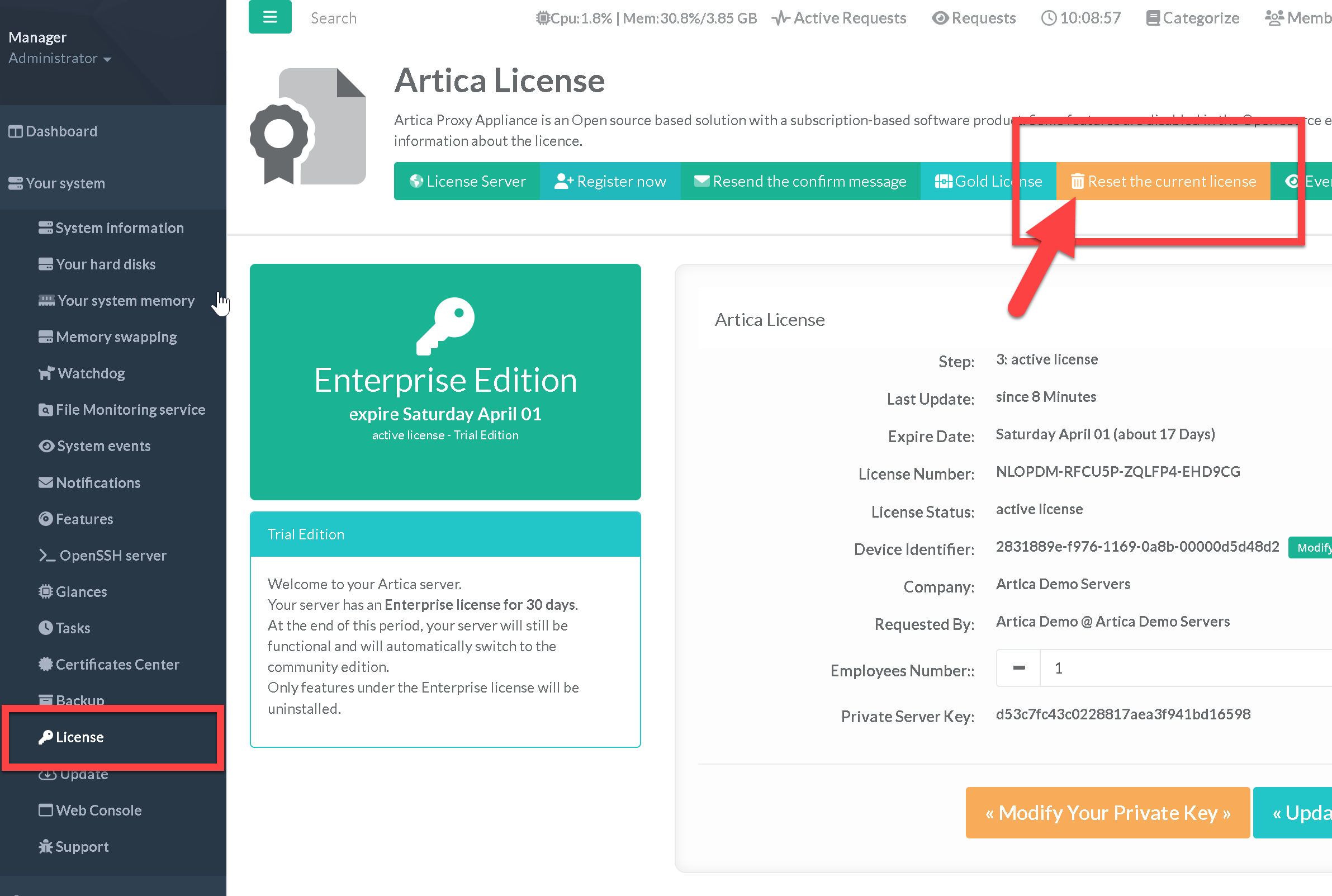Open Certificates Center in the sidebar
Viewport: 1332px width, 896px height.
point(117,664)
